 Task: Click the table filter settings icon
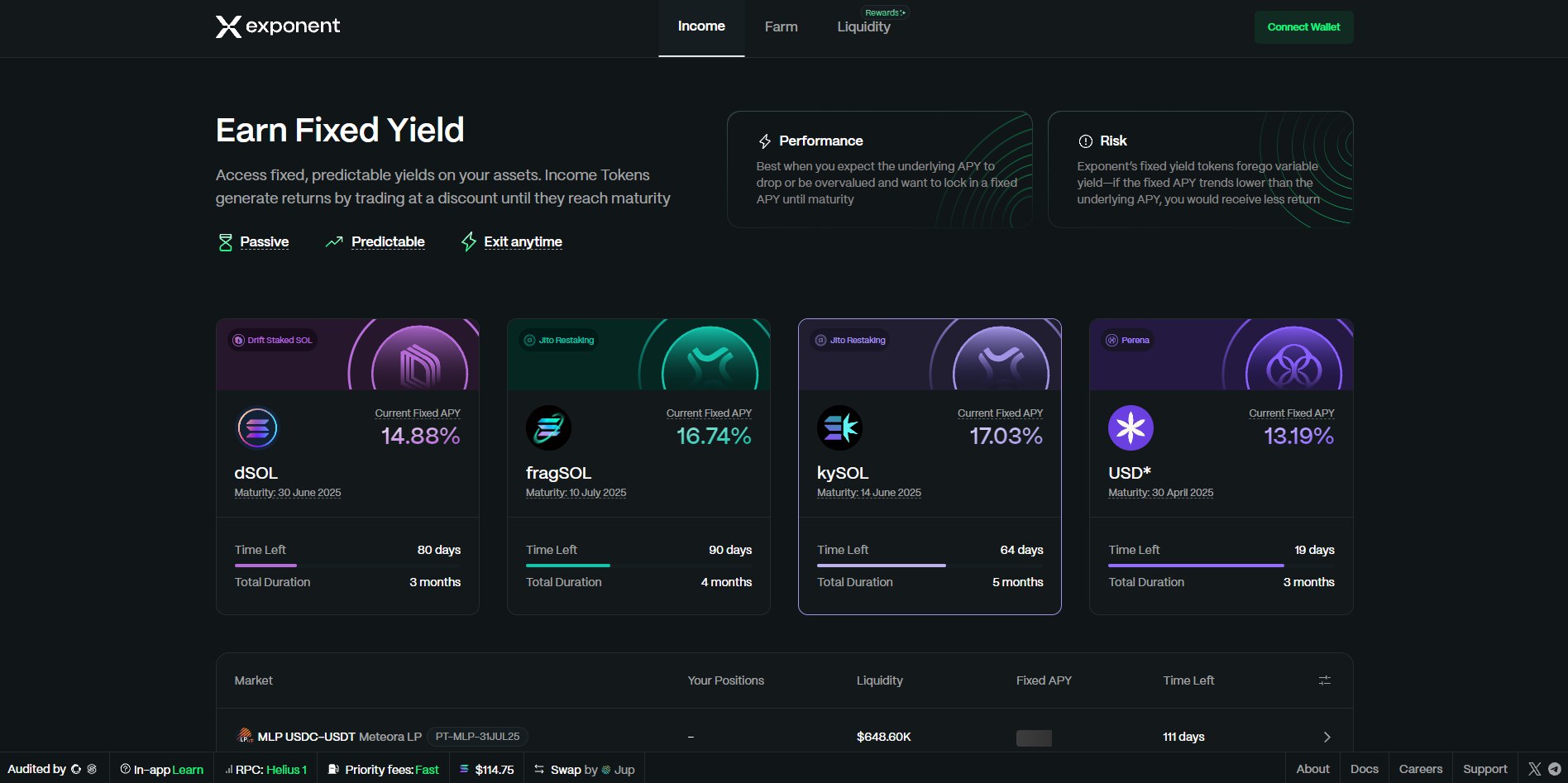pyautogui.click(x=1324, y=680)
